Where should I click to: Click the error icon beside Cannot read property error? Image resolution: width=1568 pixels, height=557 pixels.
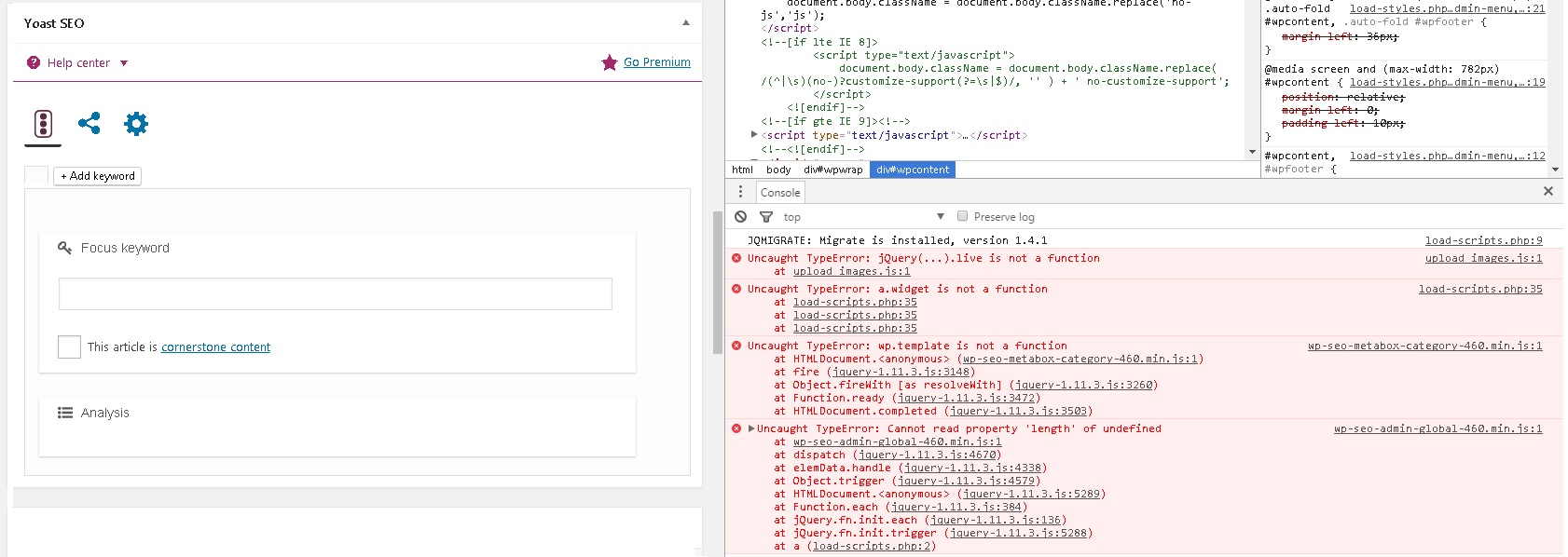tap(736, 428)
